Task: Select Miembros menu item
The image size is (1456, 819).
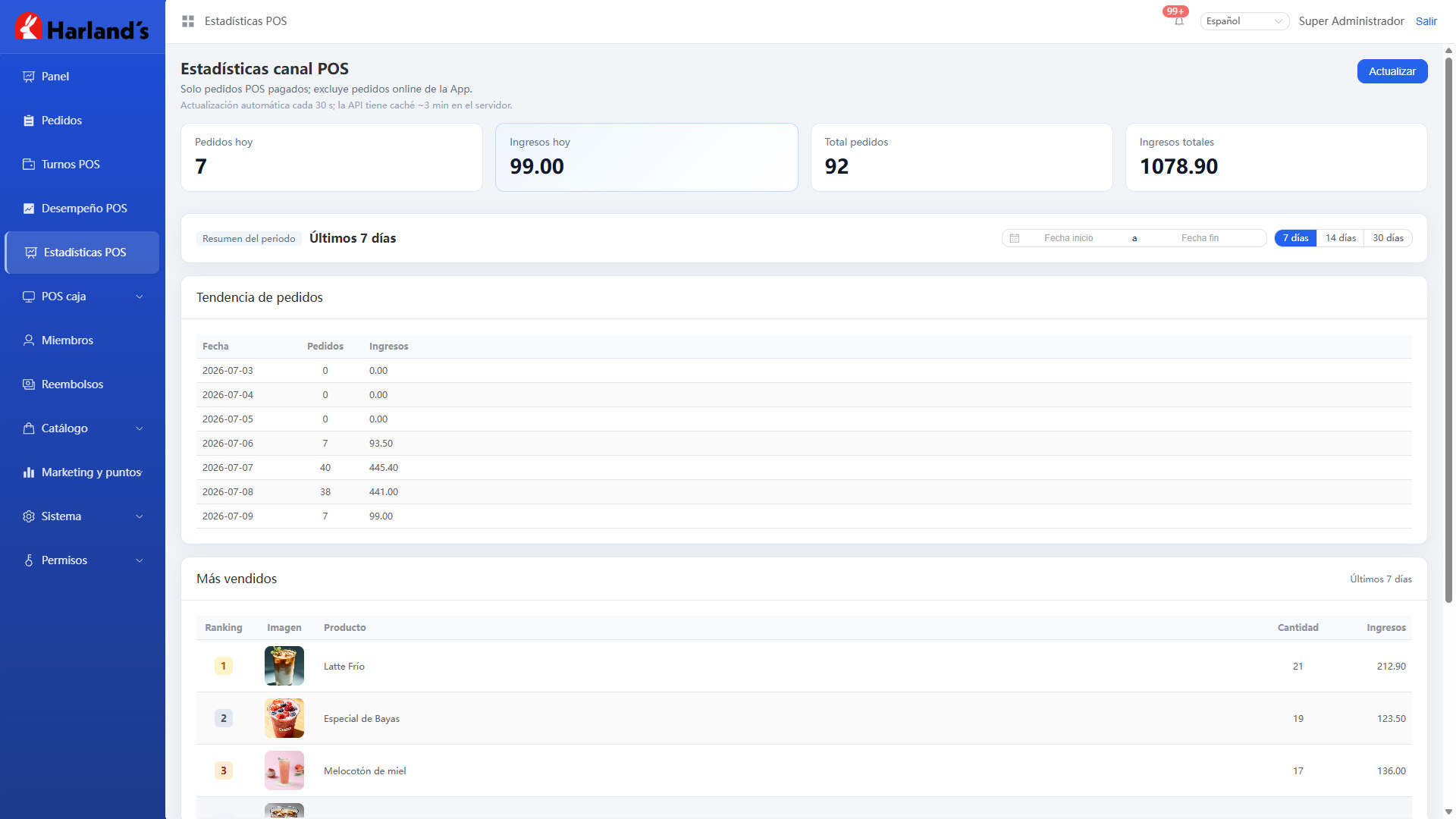Action: [83, 340]
